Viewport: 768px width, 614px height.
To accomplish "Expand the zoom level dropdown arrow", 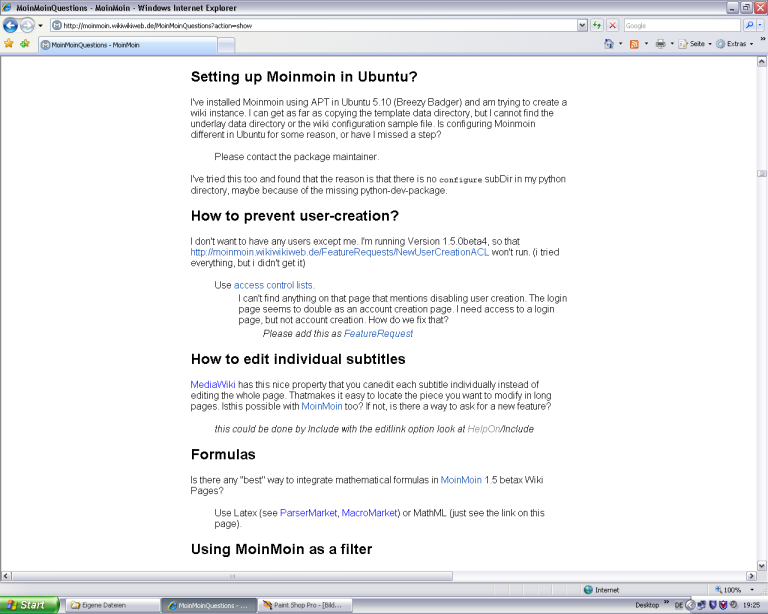I will coord(752,590).
